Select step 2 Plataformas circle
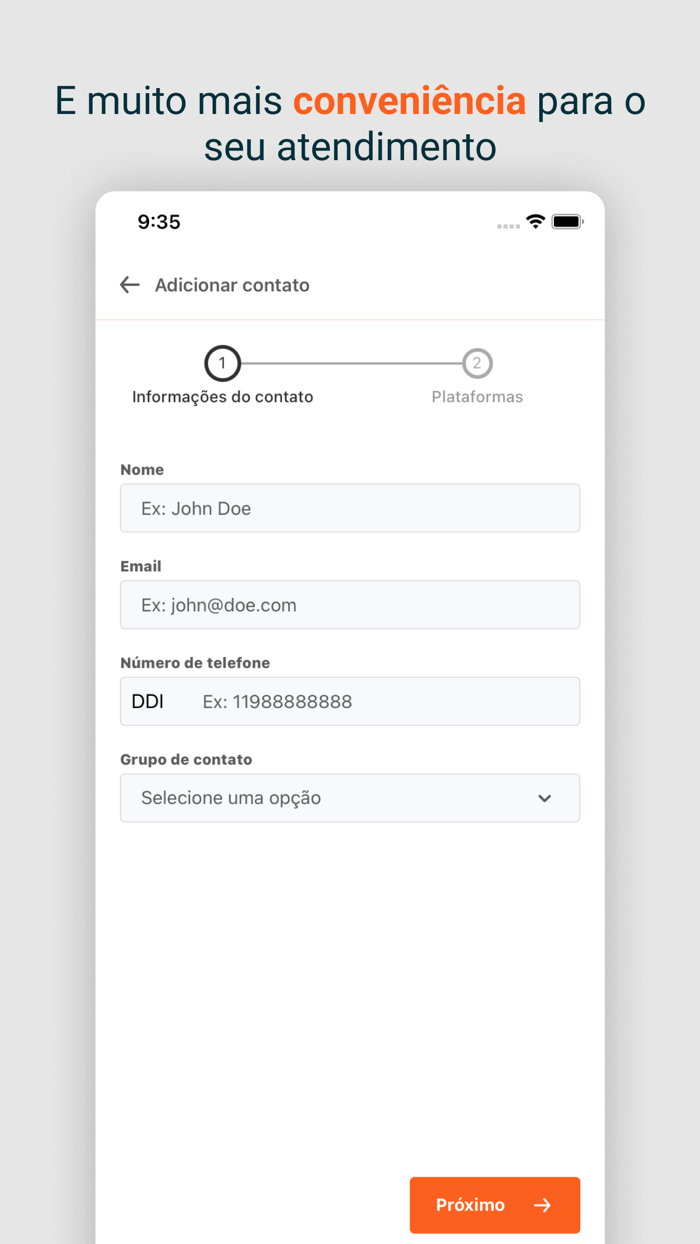This screenshot has width=700, height=1244. point(477,363)
